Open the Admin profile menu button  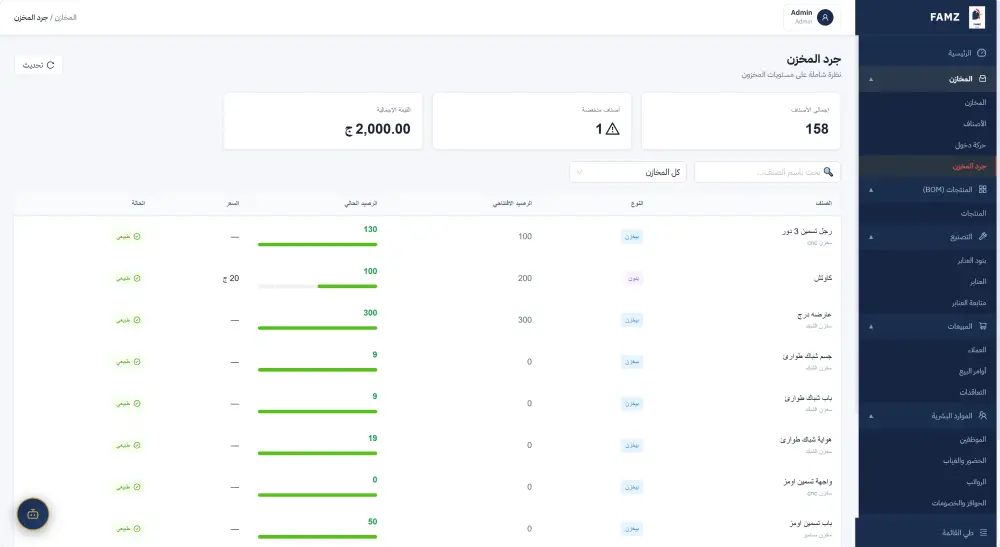click(811, 17)
